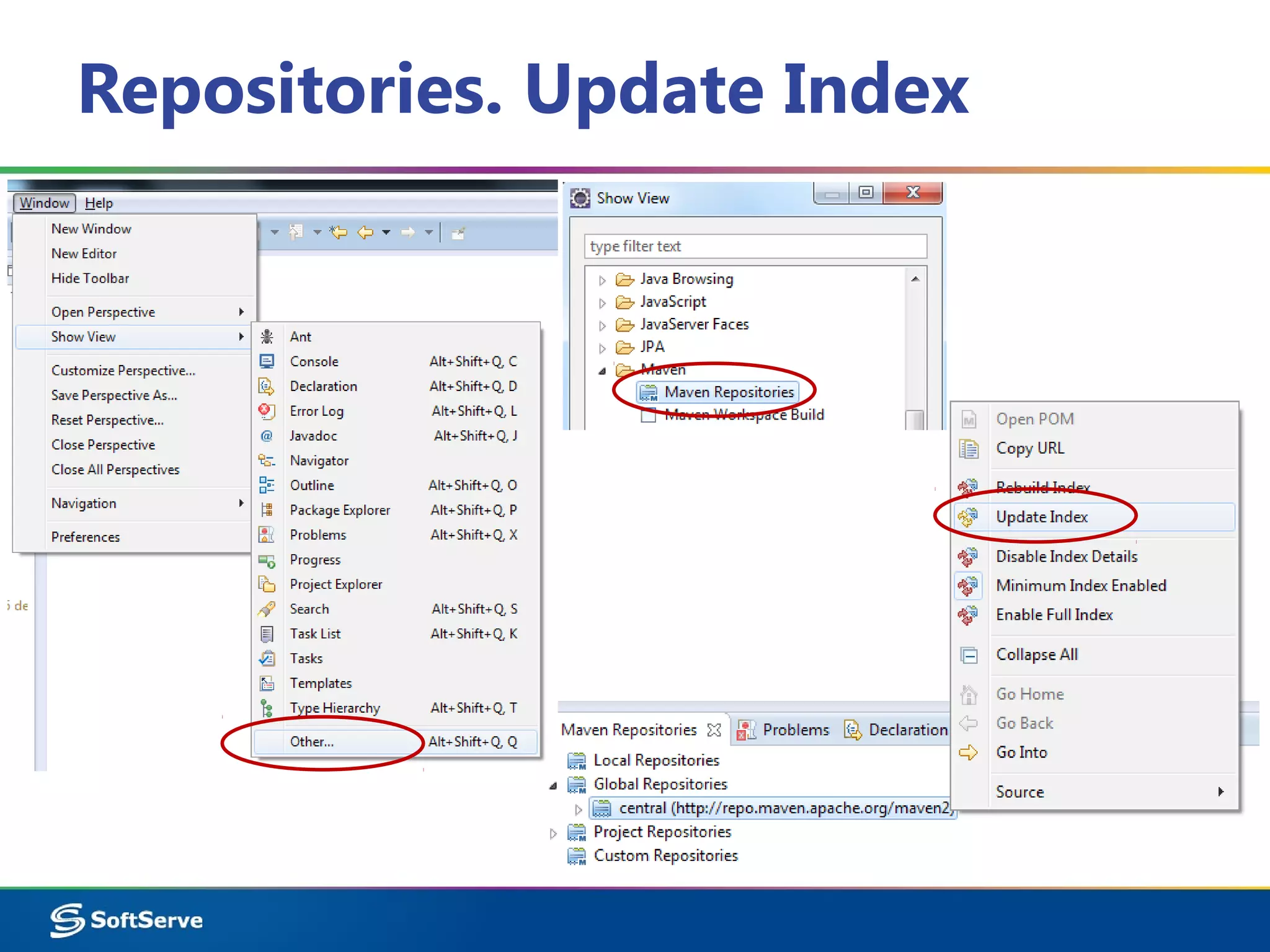Click the Templates view icon
Viewport: 1270px width, 952px height.
pyautogui.click(x=267, y=683)
